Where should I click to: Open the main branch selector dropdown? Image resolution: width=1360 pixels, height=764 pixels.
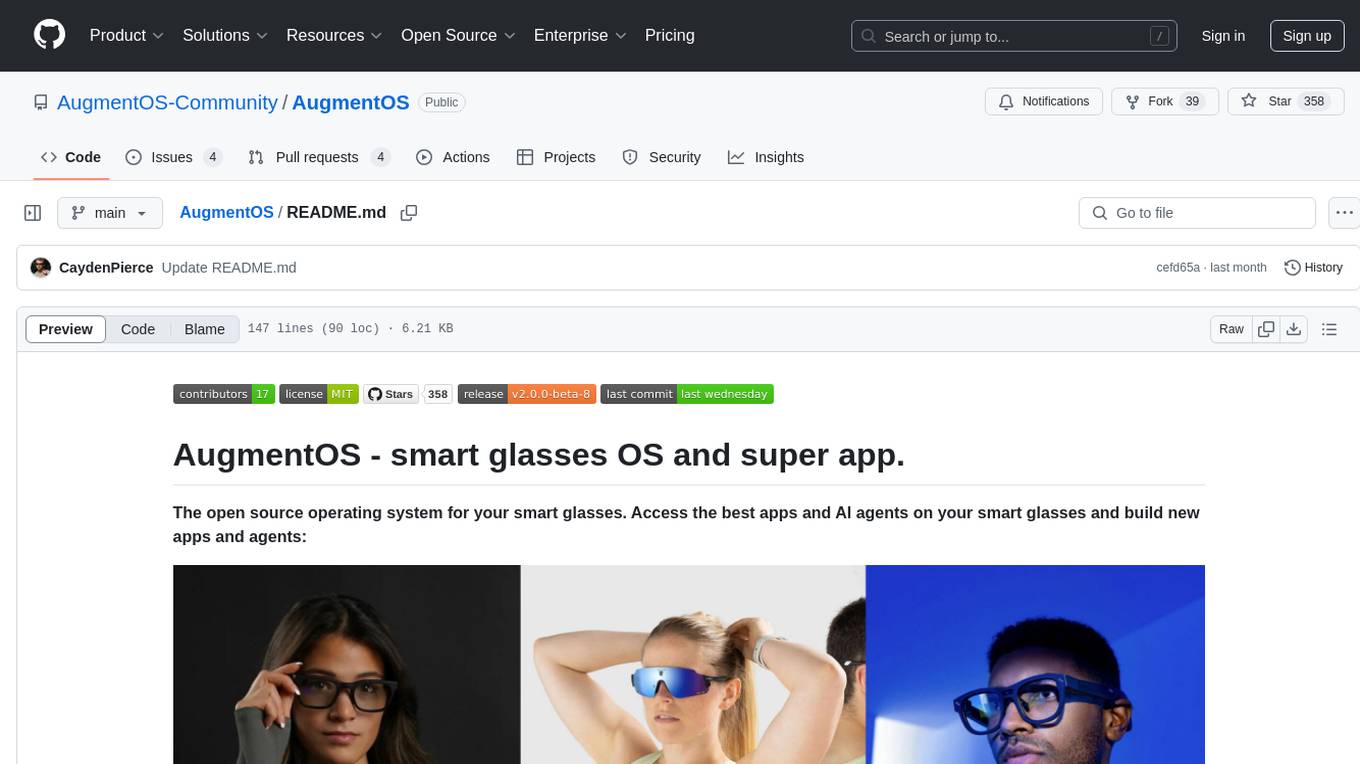(109, 213)
